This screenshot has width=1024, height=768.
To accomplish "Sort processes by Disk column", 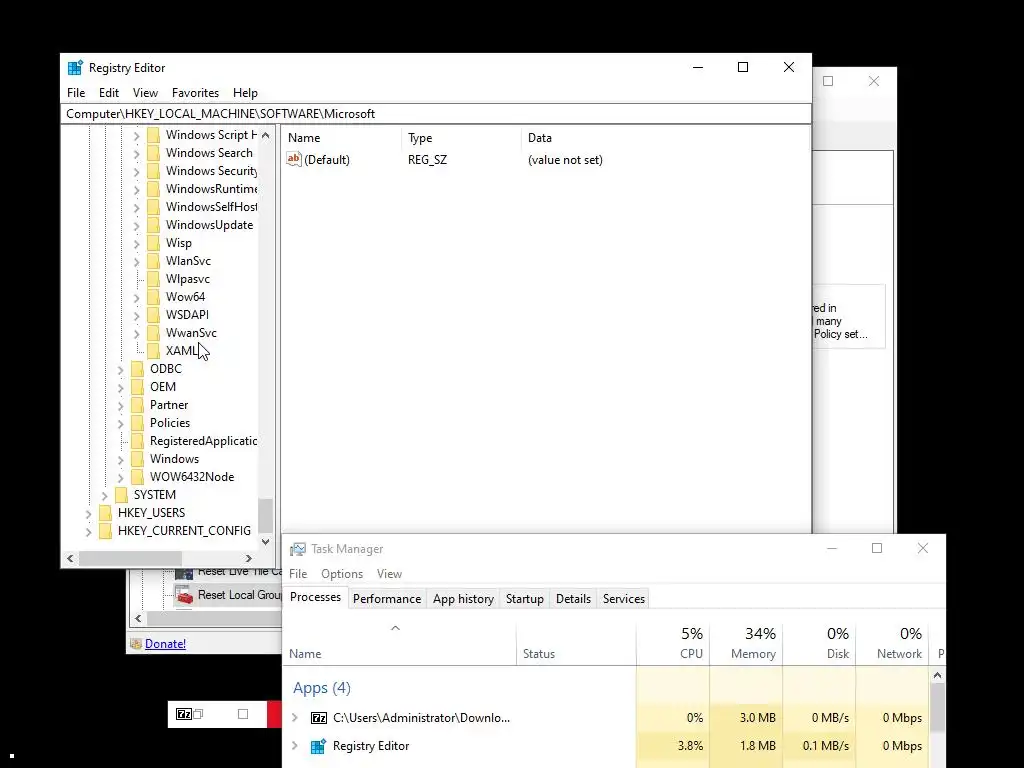I will [x=819, y=643].
